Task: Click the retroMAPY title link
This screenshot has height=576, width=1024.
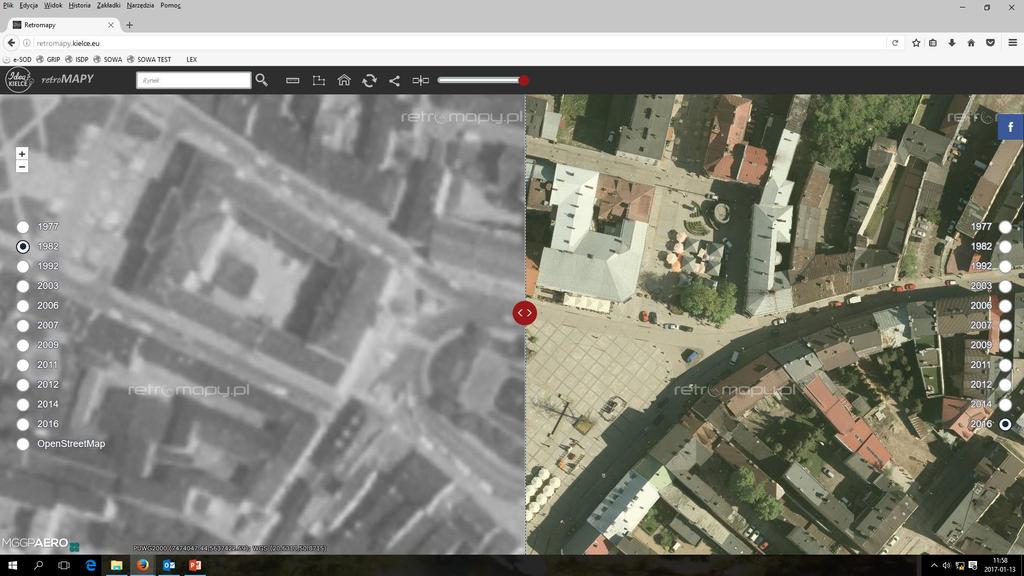Action: [x=67, y=79]
